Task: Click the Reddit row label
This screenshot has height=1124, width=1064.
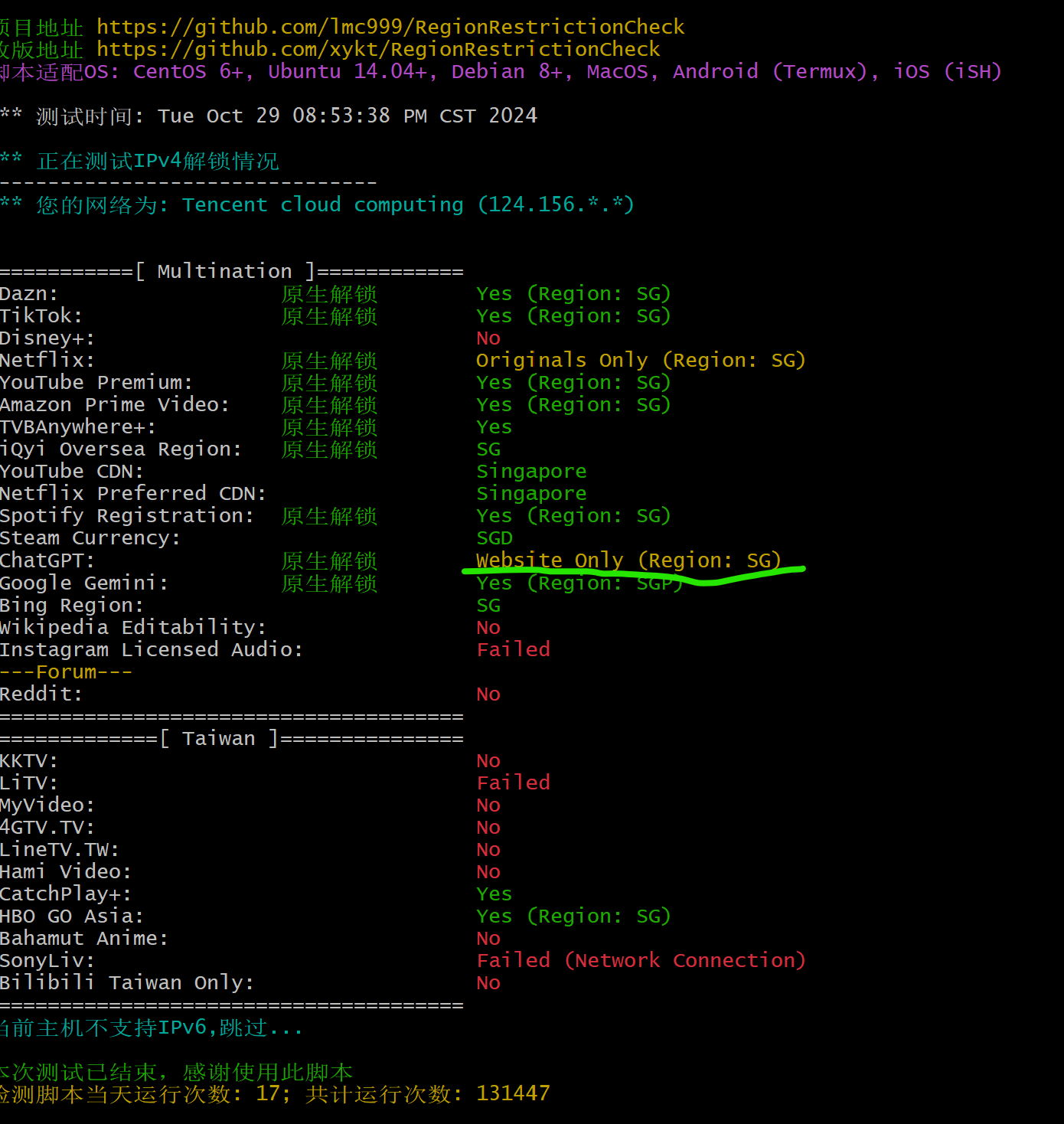Action: [41, 694]
